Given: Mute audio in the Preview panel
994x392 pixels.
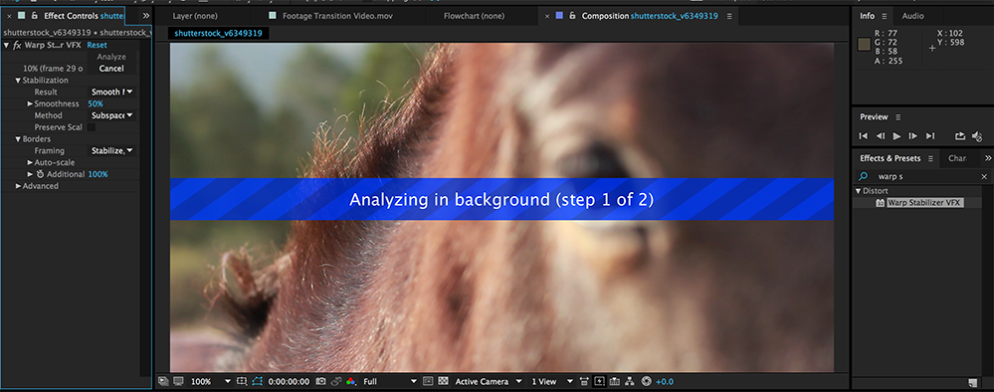Looking at the screenshot, I should click(x=977, y=136).
